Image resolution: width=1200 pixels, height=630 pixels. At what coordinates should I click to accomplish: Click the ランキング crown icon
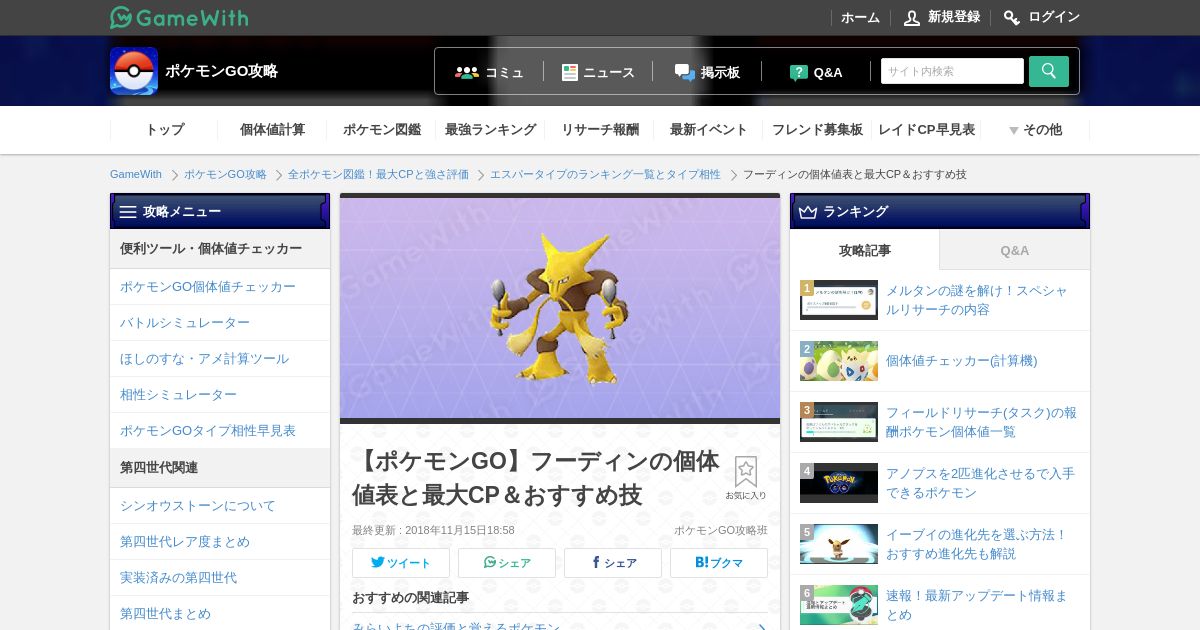click(808, 212)
